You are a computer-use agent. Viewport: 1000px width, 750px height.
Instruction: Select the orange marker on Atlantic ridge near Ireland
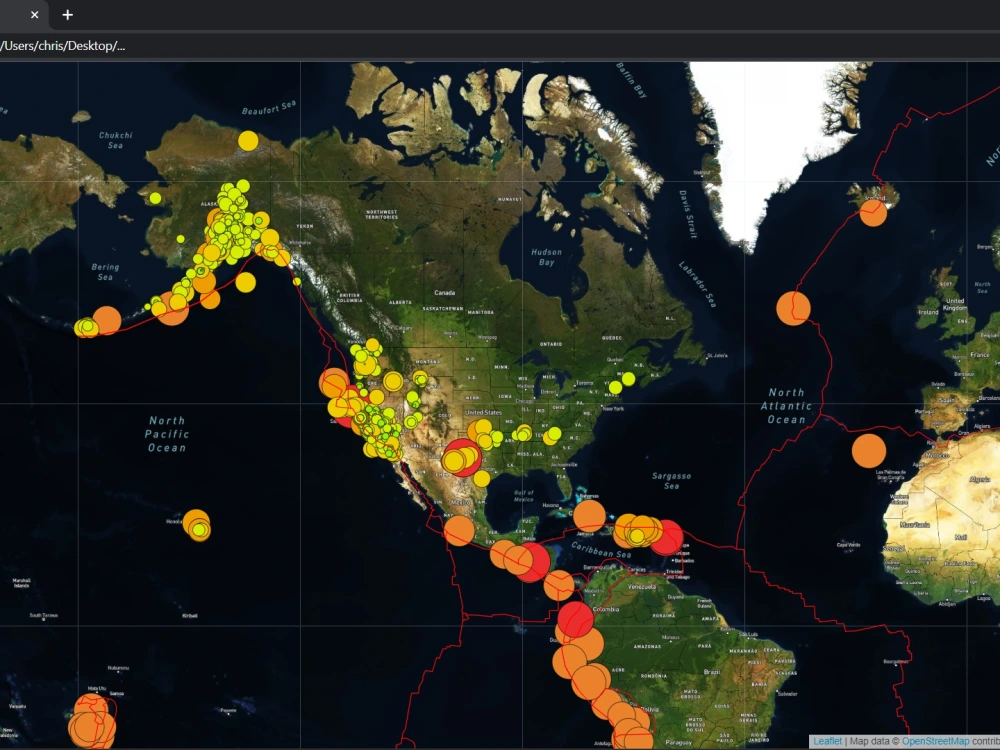coord(793,309)
